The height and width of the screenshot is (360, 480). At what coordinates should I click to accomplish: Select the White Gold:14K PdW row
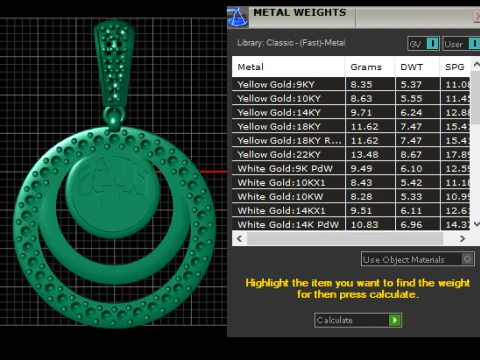351,224
